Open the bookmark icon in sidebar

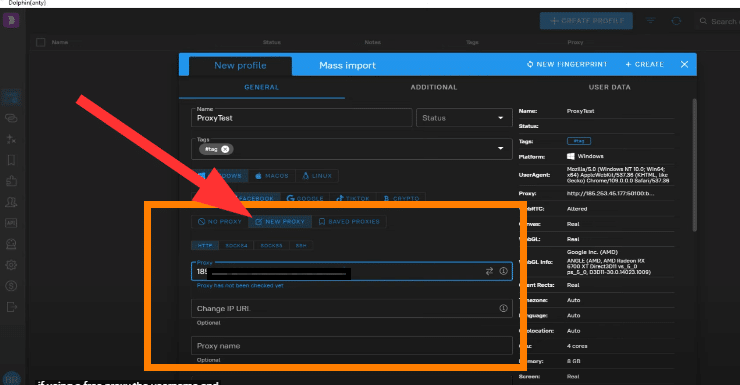(x=11, y=160)
